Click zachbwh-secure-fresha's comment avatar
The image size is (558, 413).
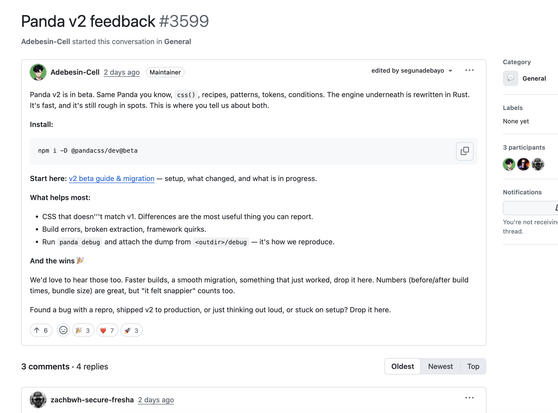pos(38,400)
